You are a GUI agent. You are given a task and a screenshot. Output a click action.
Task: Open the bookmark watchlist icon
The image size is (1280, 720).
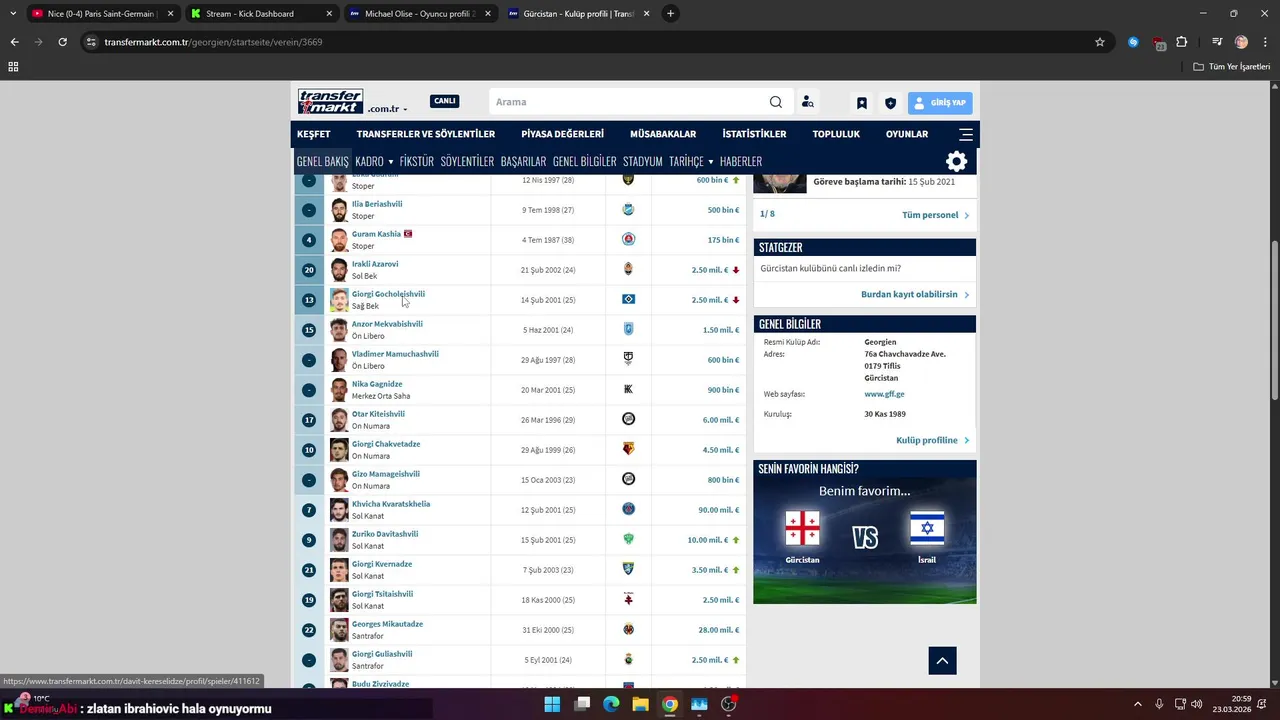(x=861, y=103)
